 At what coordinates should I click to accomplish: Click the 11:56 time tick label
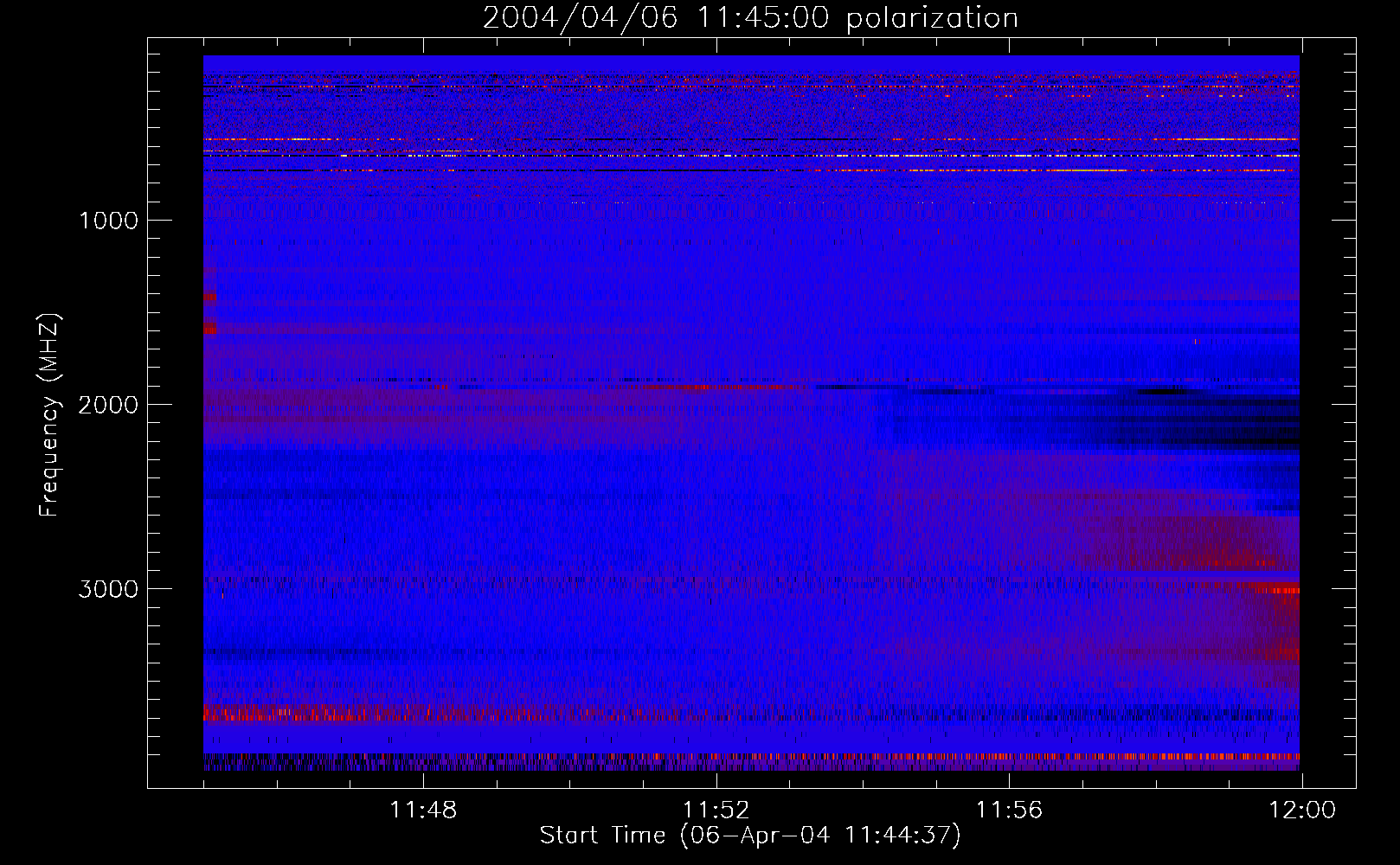(x=1010, y=811)
